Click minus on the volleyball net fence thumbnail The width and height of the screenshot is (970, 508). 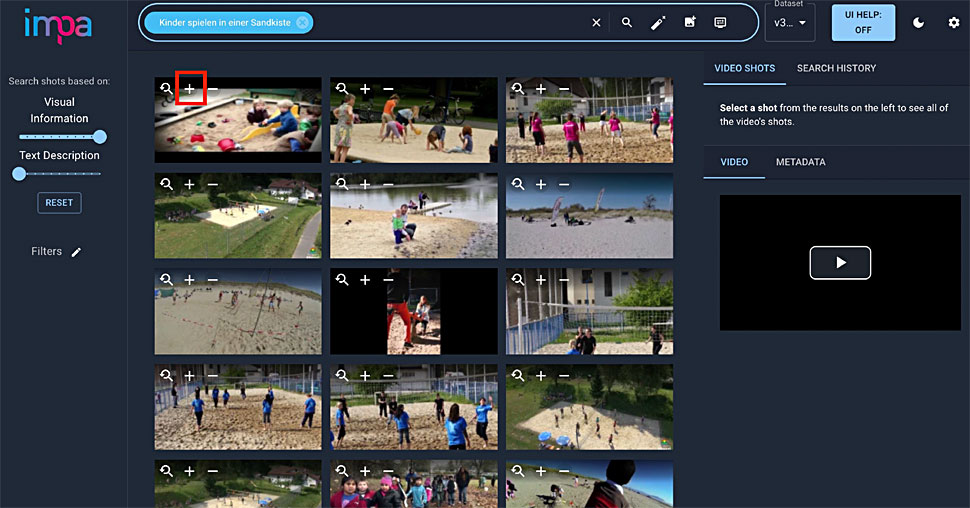point(564,280)
